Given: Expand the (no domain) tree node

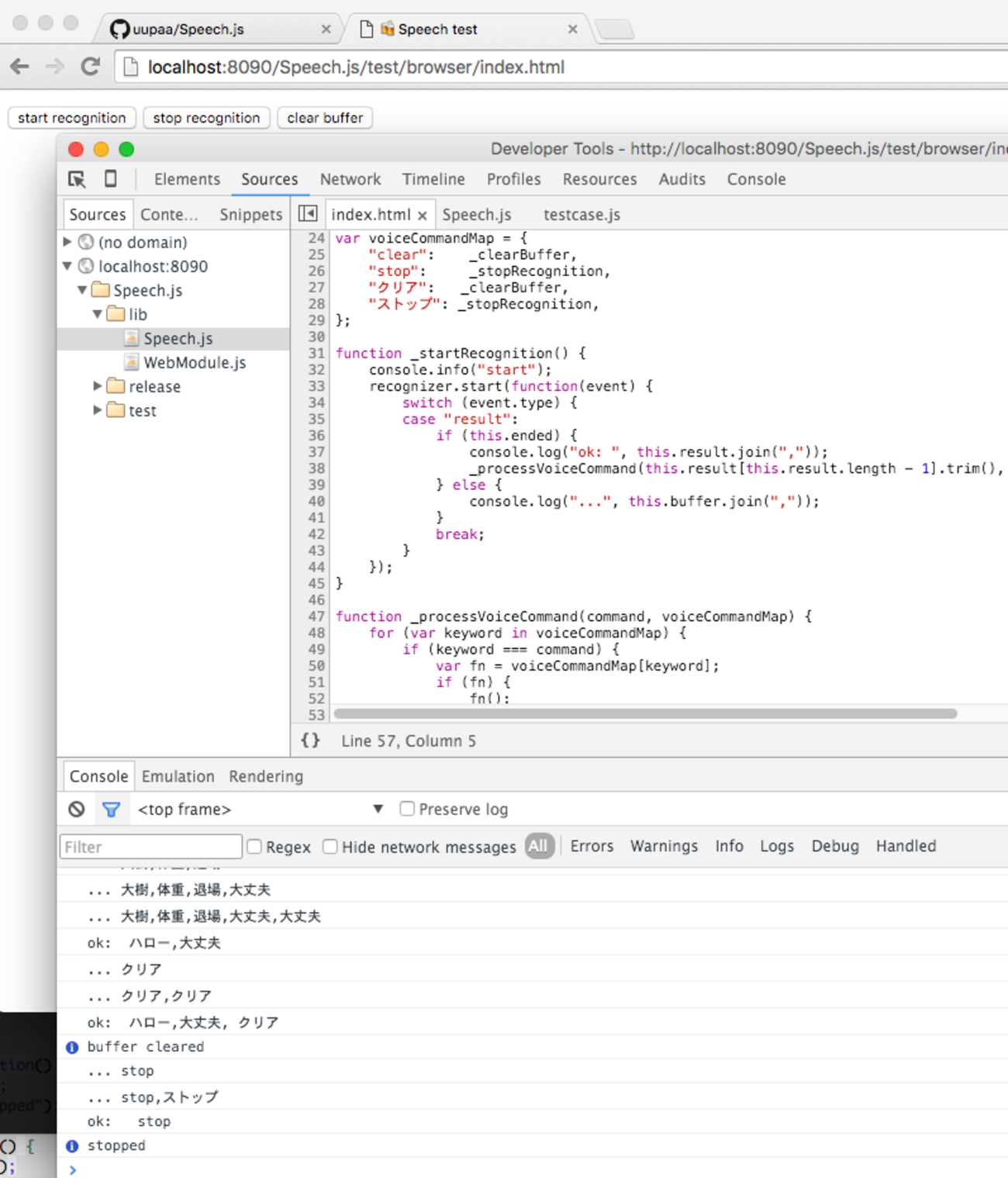Looking at the screenshot, I should 67,242.
